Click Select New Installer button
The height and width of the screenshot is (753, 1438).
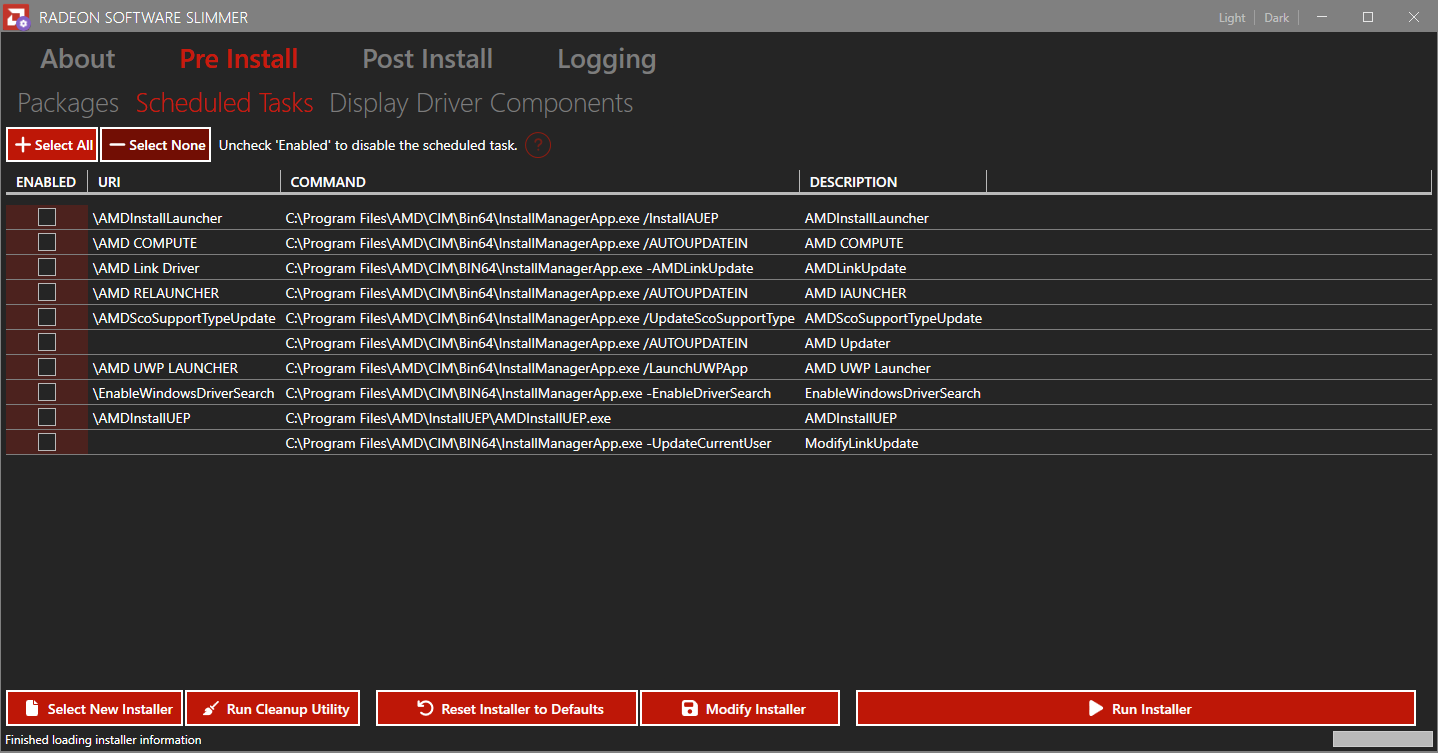pyautogui.click(x=95, y=709)
